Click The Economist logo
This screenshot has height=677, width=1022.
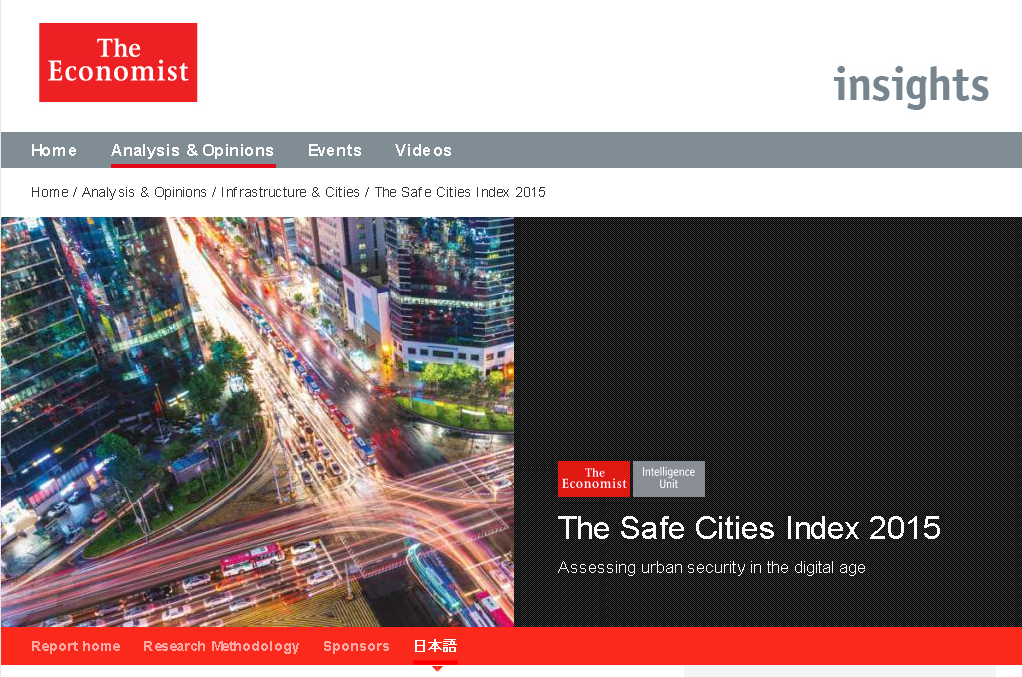117,62
